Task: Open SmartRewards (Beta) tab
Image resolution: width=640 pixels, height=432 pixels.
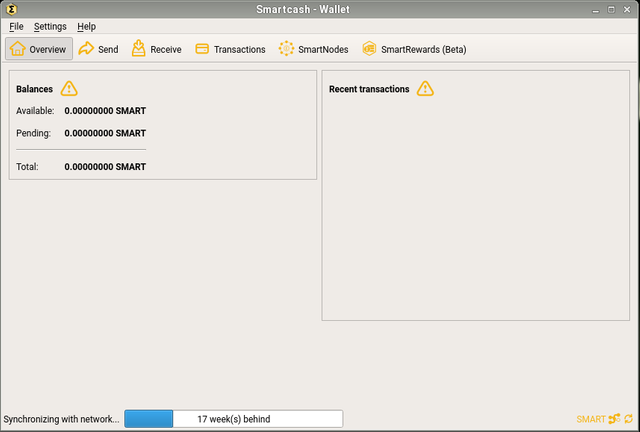Action: 414,49
